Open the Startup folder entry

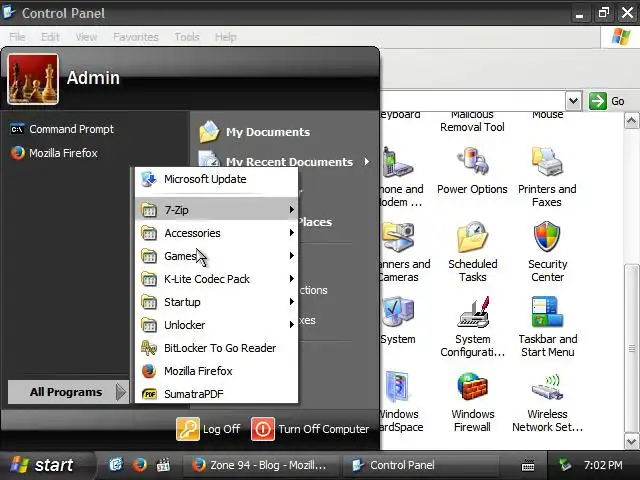(x=216, y=302)
